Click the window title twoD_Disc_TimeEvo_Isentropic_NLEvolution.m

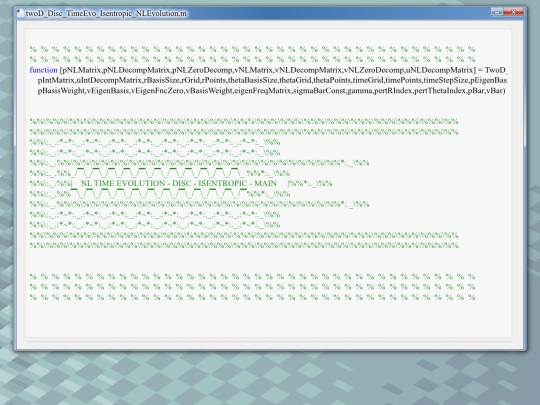tap(106, 13)
